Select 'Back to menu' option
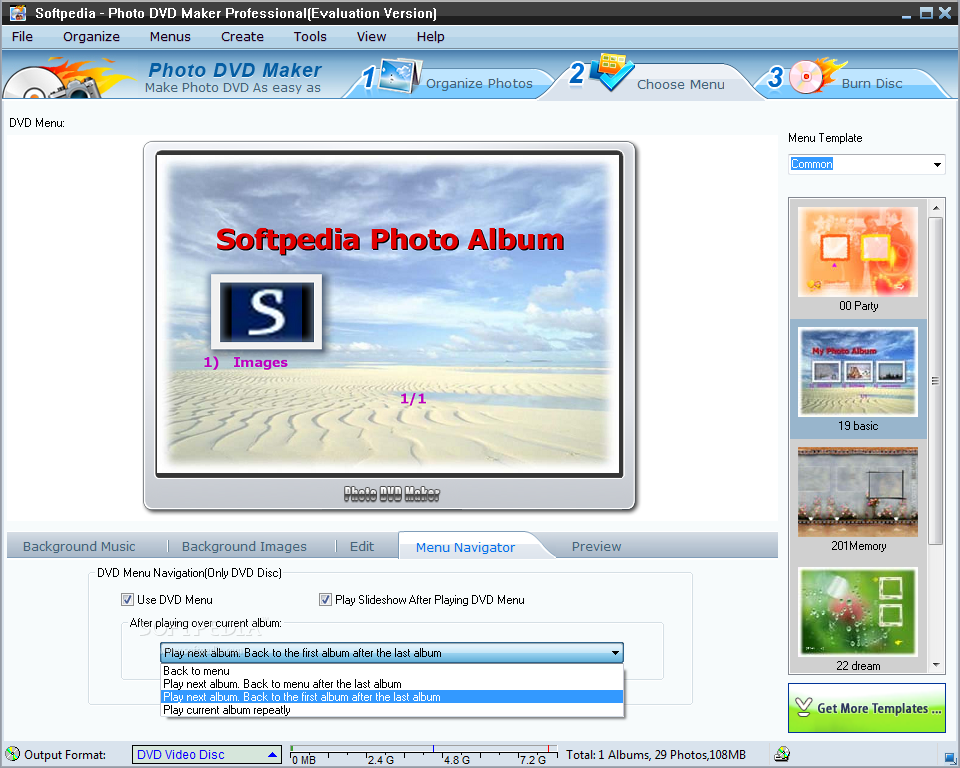 pos(392,671)
